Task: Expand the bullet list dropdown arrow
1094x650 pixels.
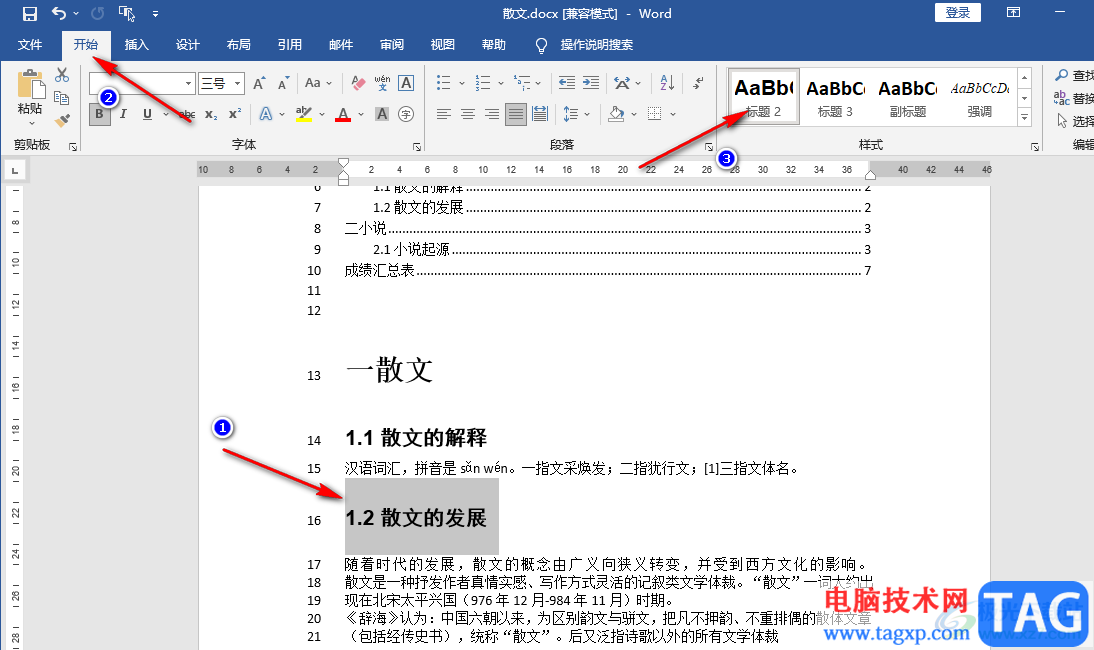Action: tap(462, 83)
